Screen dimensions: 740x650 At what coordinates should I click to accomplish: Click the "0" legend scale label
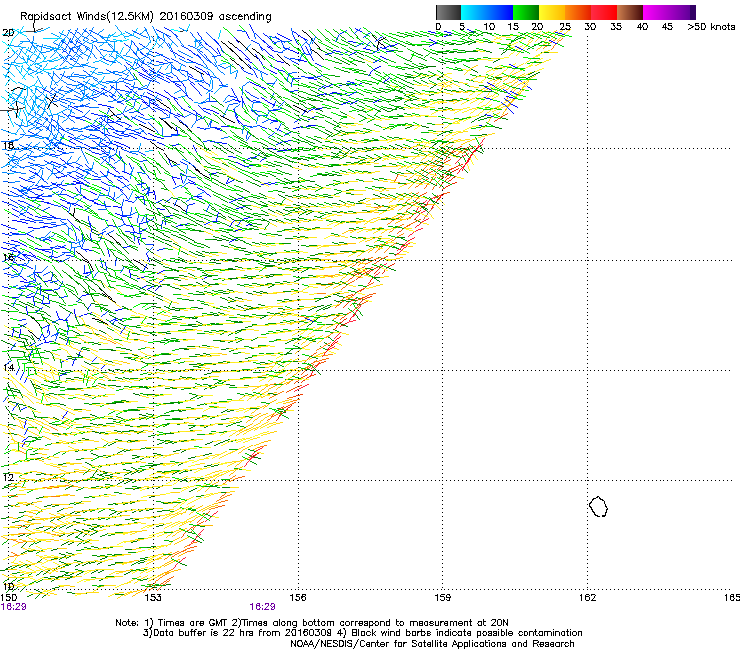(x=438, y=27)
